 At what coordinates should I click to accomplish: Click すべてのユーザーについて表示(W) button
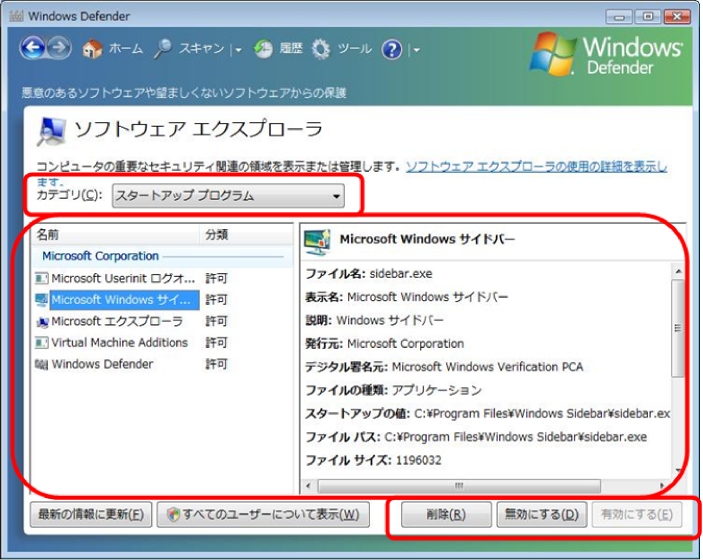[x=263, y=515]
